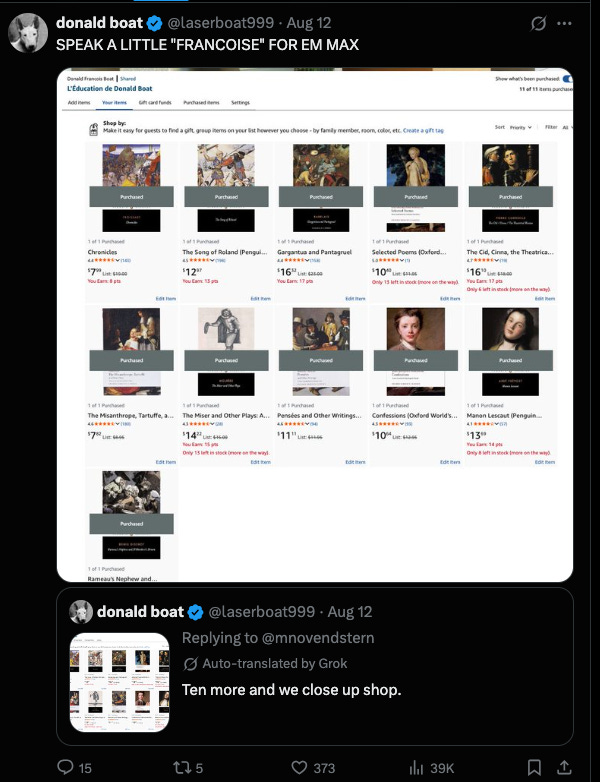Toggle Show what's been purchased switch
Screen dimensions: 600x782
pyautogui.click(x=567, y=79)
